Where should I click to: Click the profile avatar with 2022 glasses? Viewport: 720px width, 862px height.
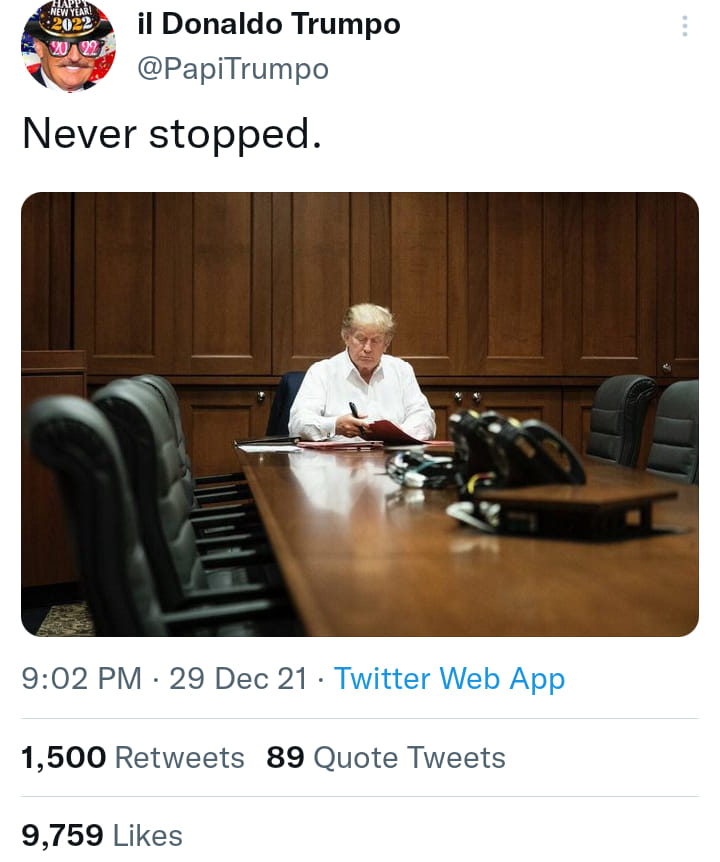pos(68,46)
